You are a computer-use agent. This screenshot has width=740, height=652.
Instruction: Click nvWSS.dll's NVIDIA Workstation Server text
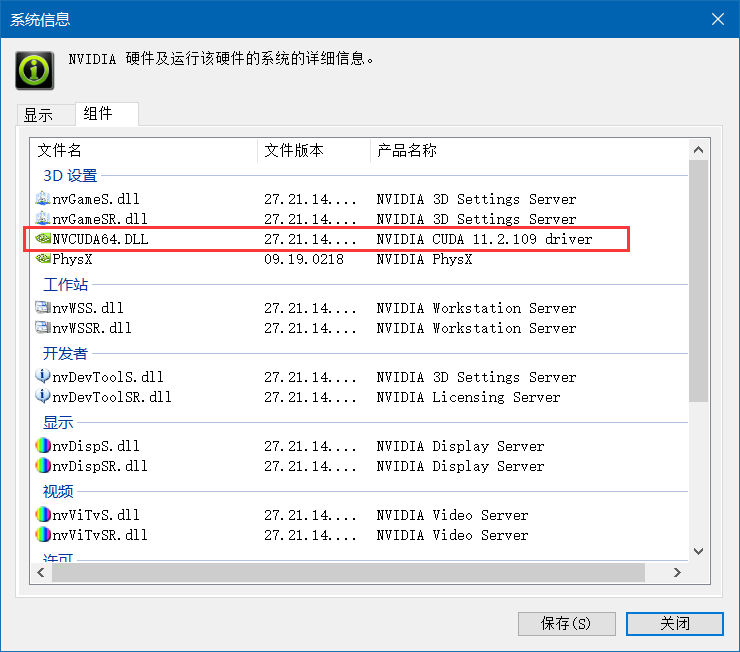pyautogui.click(x=476, y=308)
